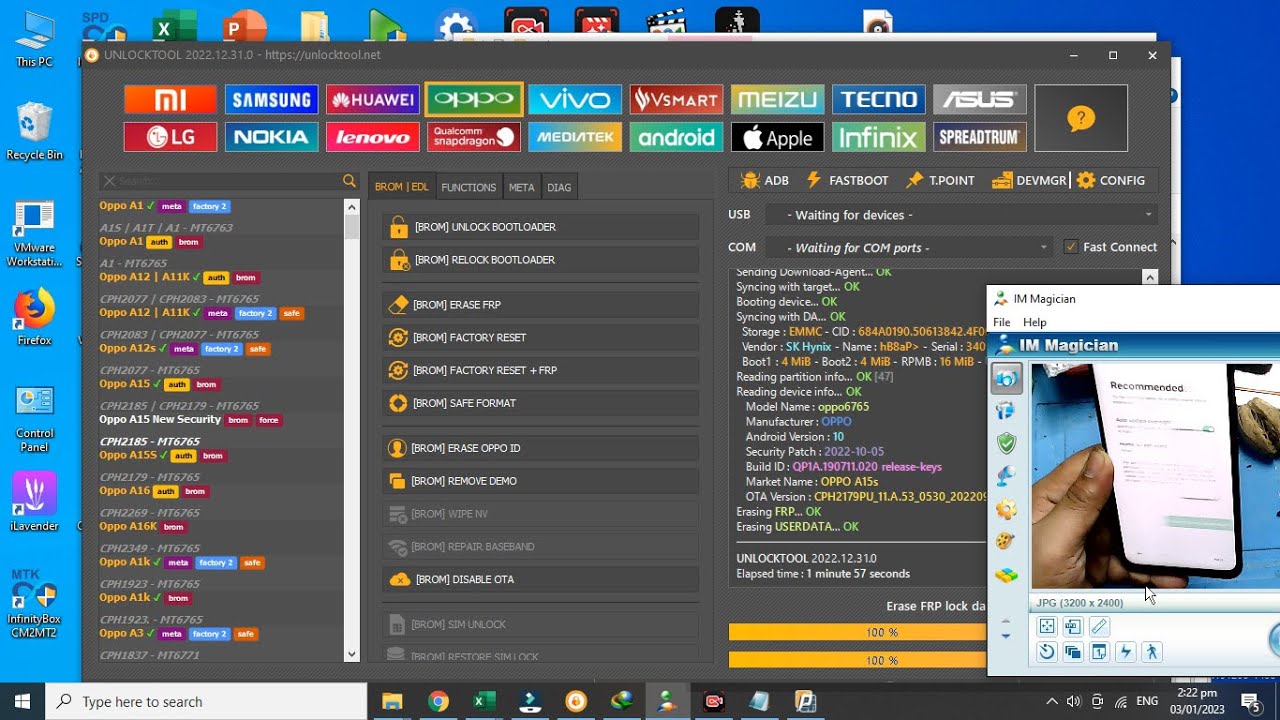Open the T.POINT tool tab
This screenshot has width=1280, height=720.
[940, 180]
